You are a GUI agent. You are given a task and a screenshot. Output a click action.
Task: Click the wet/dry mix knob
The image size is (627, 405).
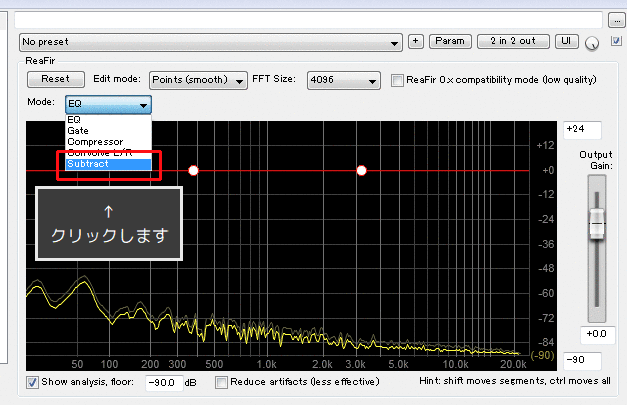(594, 43)
